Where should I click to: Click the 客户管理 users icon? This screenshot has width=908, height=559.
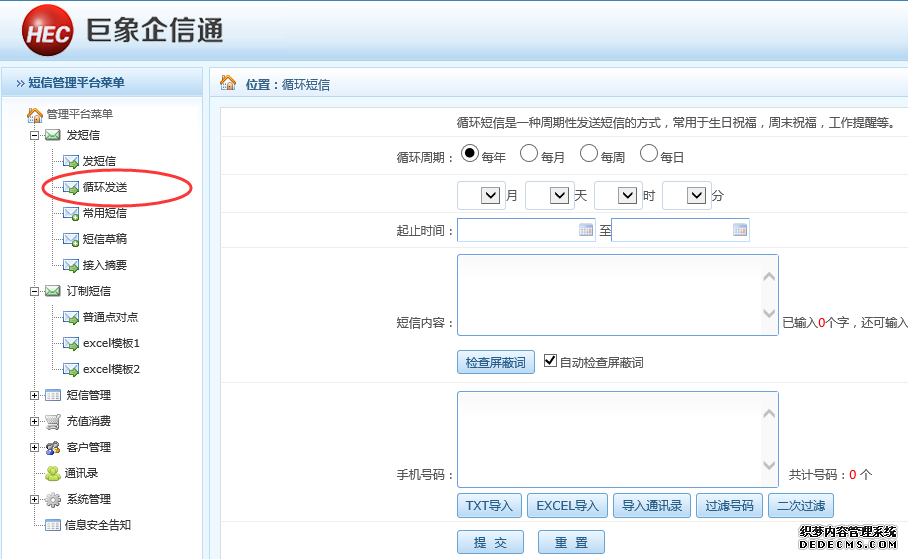pyautogui.click(x=52, y=447)
